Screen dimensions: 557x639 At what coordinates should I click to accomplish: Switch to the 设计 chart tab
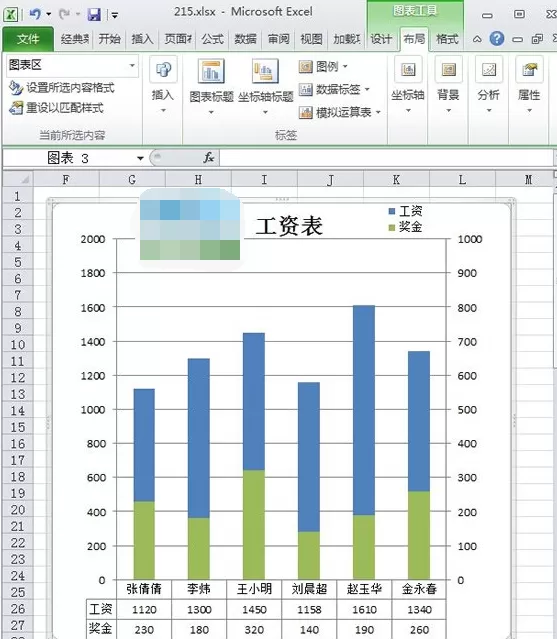point(381,39)
